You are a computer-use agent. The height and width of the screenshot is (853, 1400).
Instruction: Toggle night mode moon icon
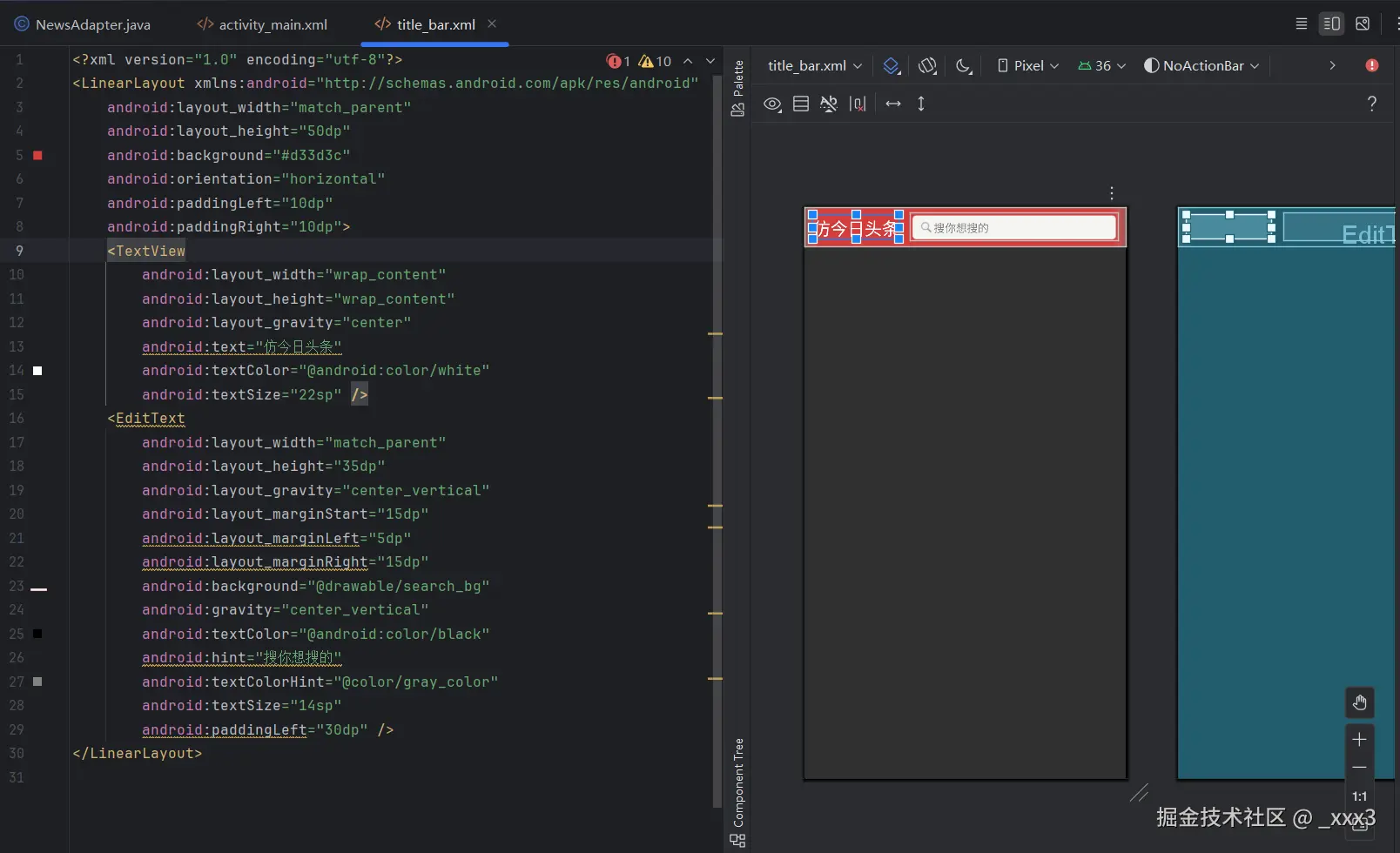click(963, 66)
